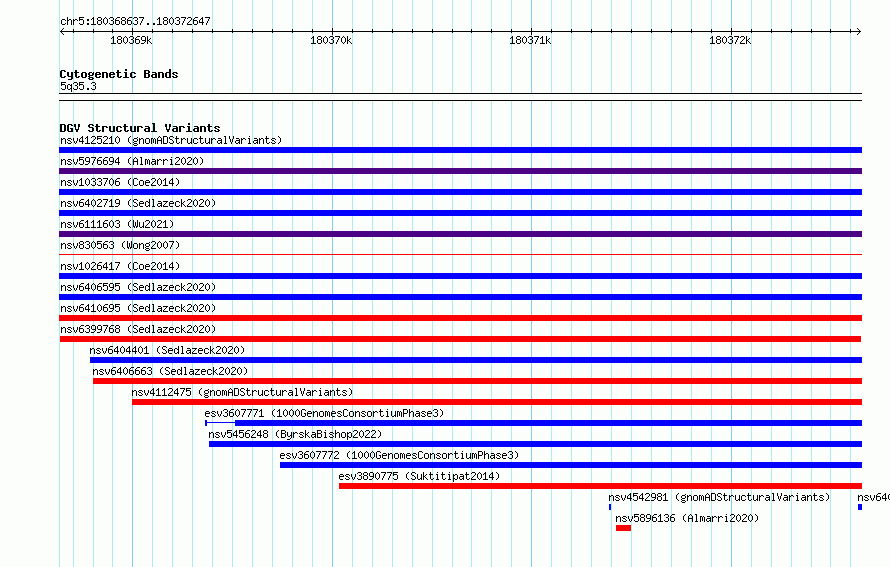Viewport: 890px width, 567px height.
Task: Click the blue bar for esv3607772
Action: pyautogui.click(x=571, y=465)
